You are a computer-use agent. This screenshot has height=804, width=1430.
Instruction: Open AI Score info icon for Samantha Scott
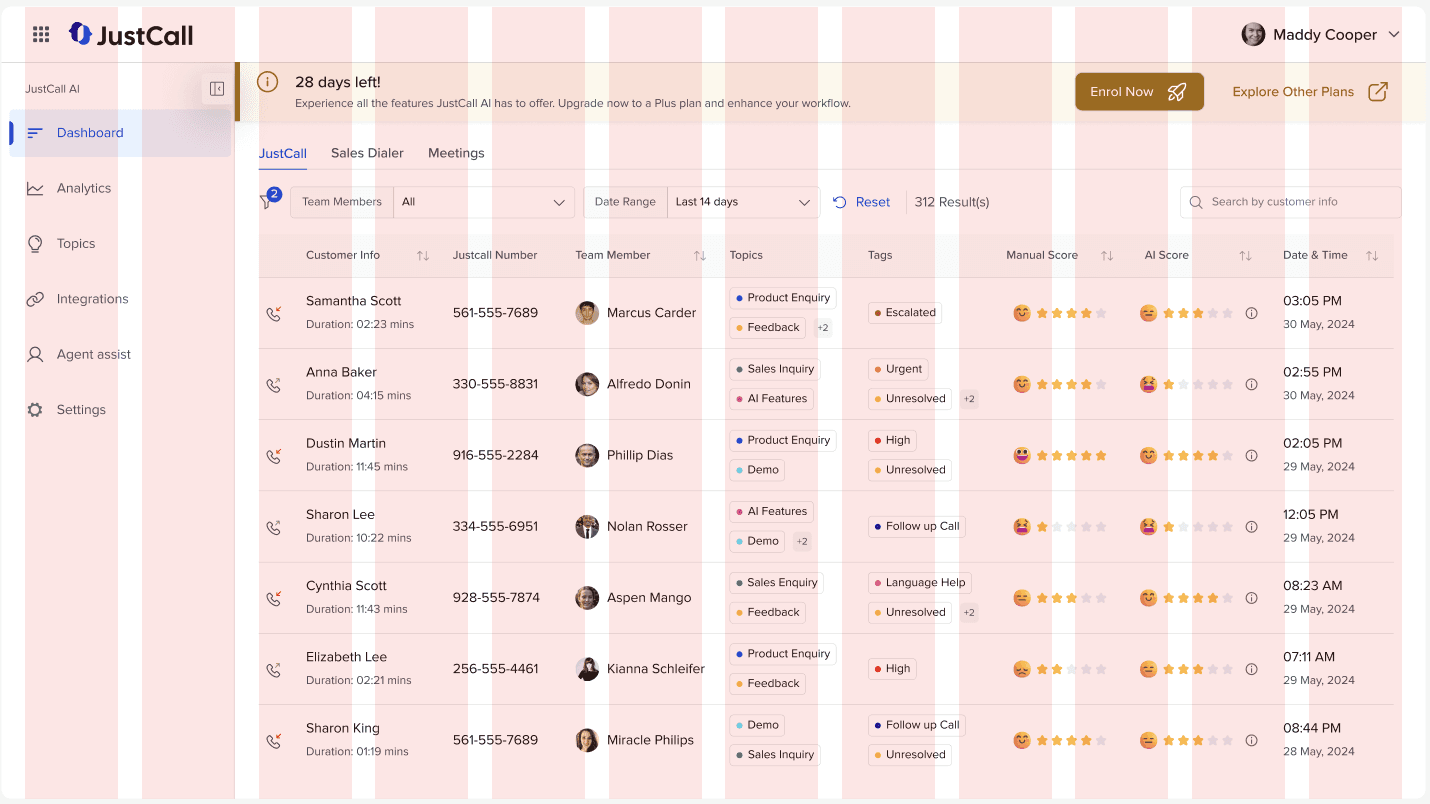point(1251,313)
